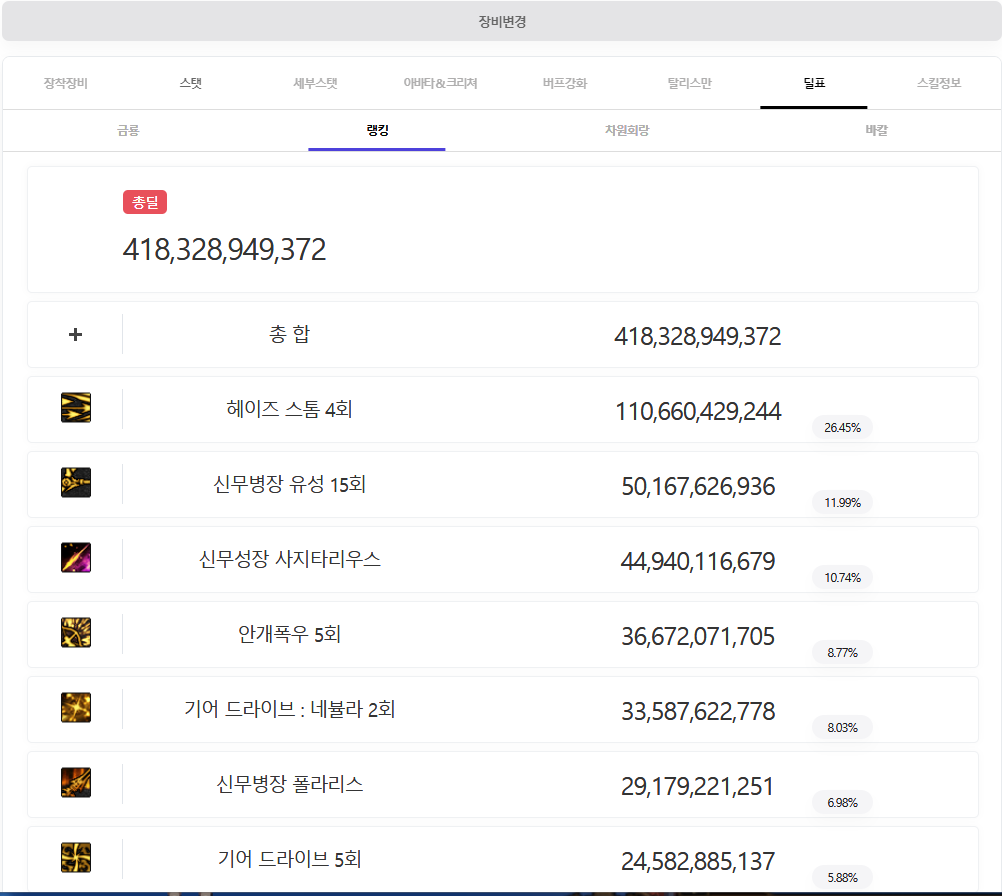Switch to the 장착장비 tab
The height and width of the screenshot is (896, 1002).
66,83
